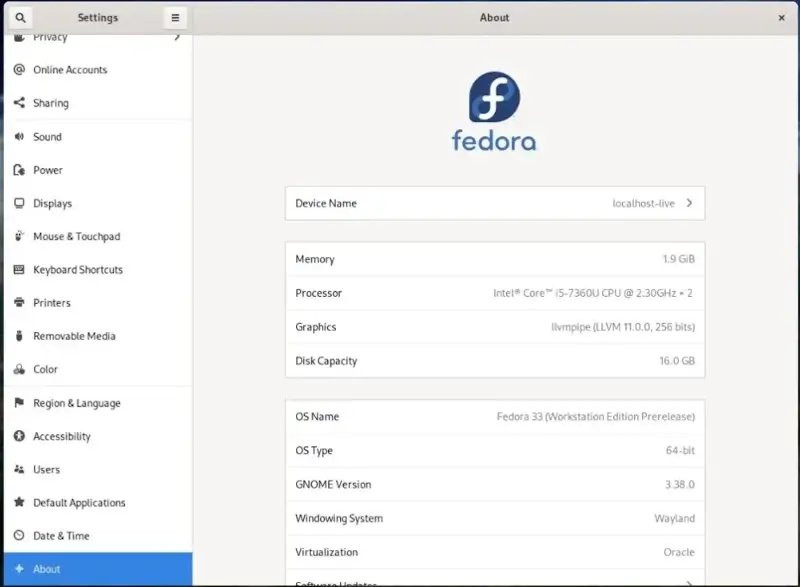Click the Online Accounts @ icon
Viewport: 800px width, 587px height.
(x=19, y=69)
